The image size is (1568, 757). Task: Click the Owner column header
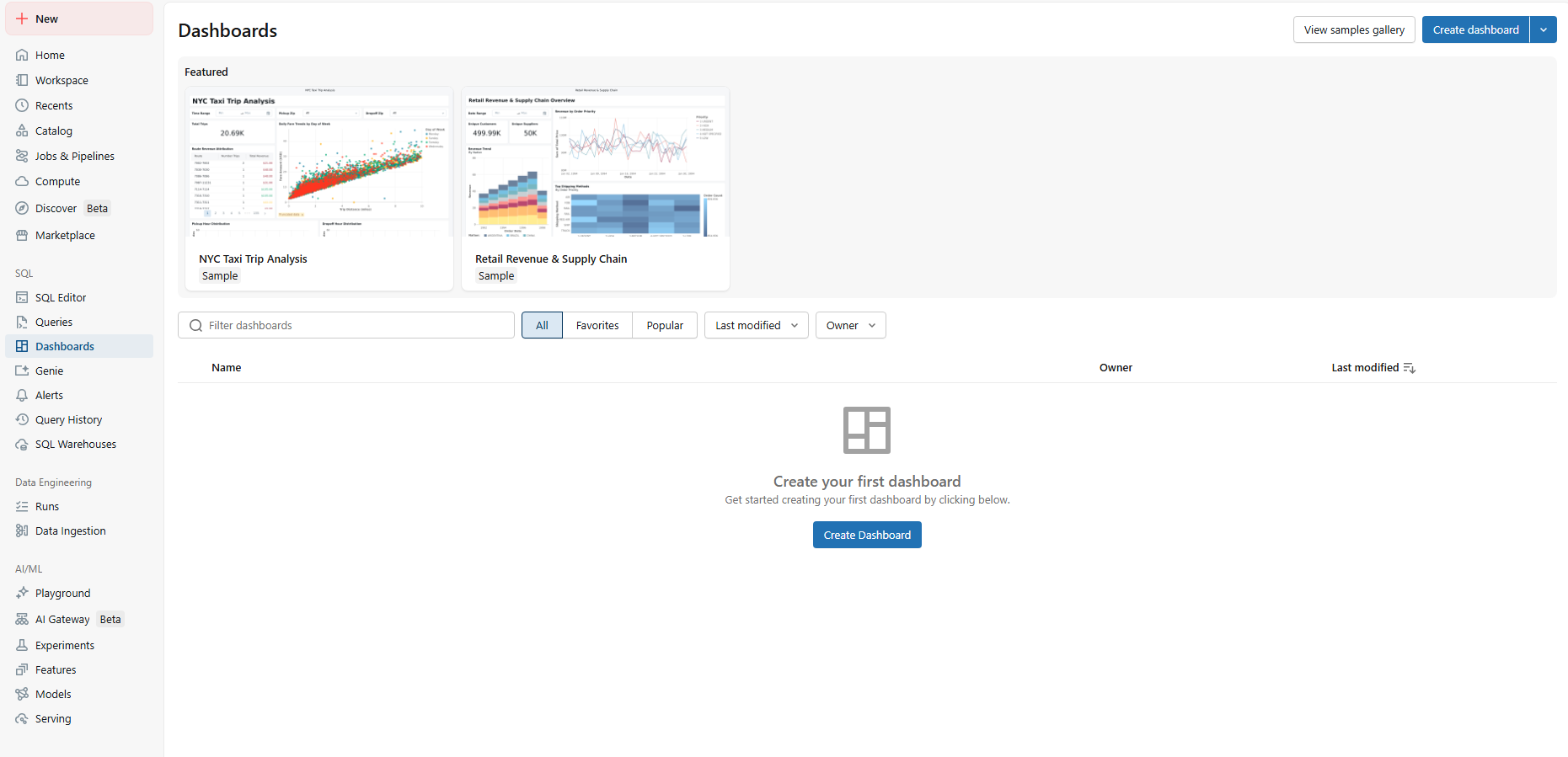[1116, 368]
